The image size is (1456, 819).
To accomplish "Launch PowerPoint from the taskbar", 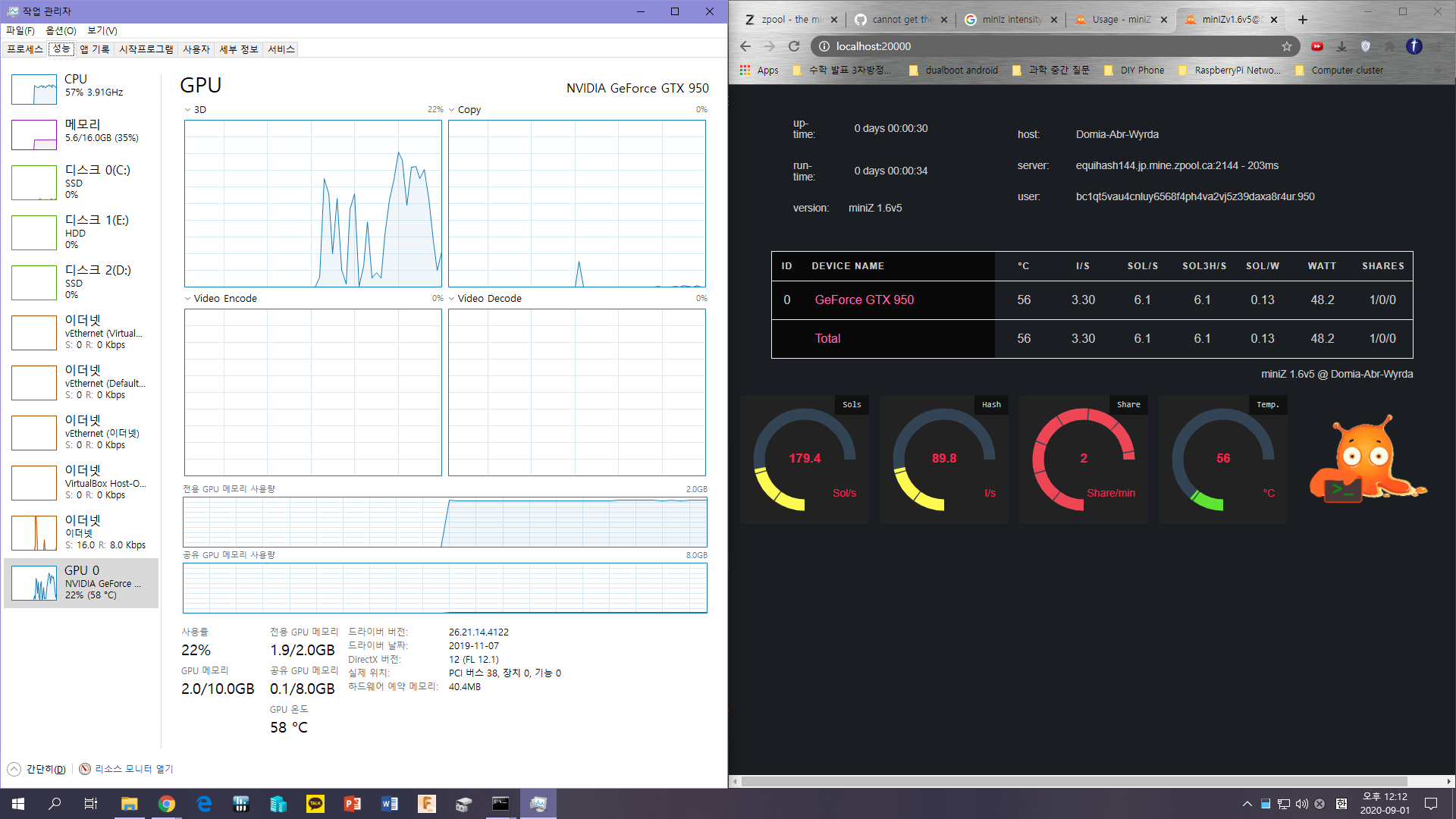I will pos(353,803).
